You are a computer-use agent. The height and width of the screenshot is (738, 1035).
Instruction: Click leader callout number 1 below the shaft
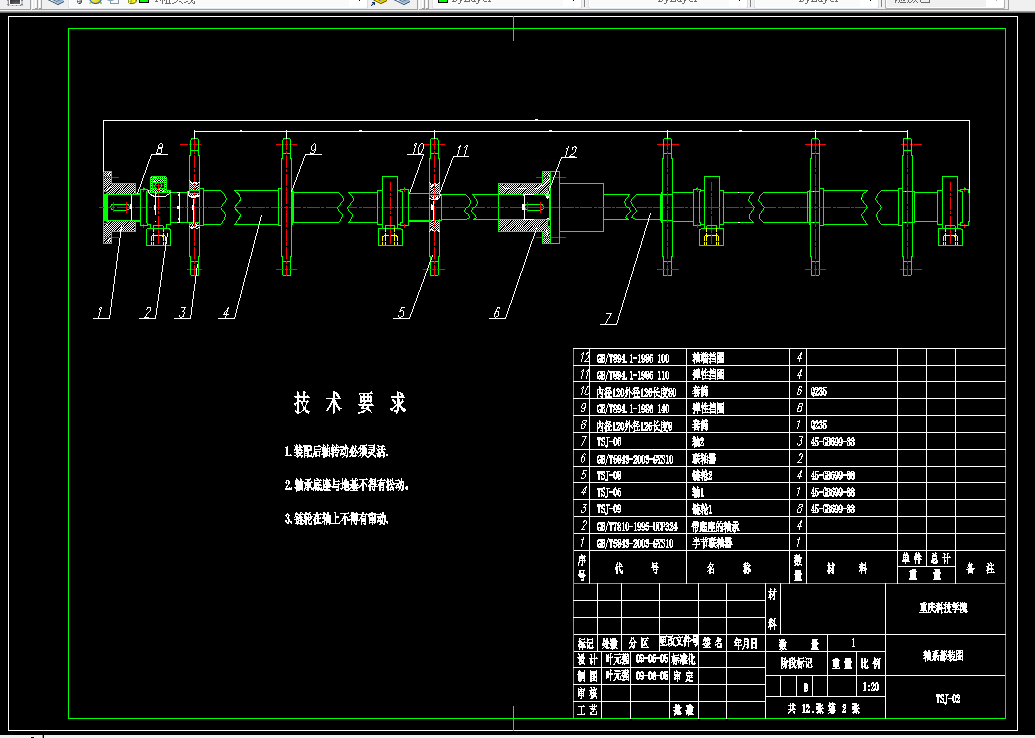point(101,312)
